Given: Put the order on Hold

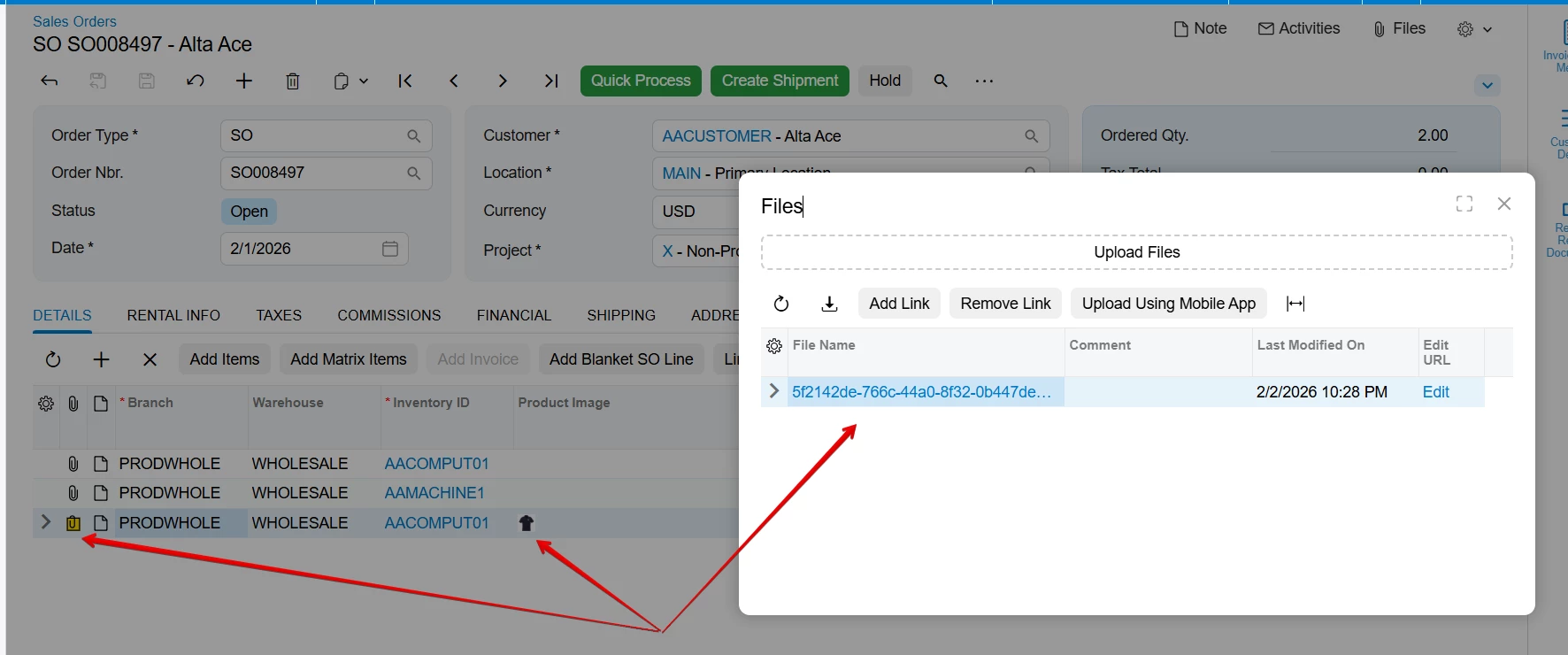Looking at the screenshot, I should tap(885, 81).
